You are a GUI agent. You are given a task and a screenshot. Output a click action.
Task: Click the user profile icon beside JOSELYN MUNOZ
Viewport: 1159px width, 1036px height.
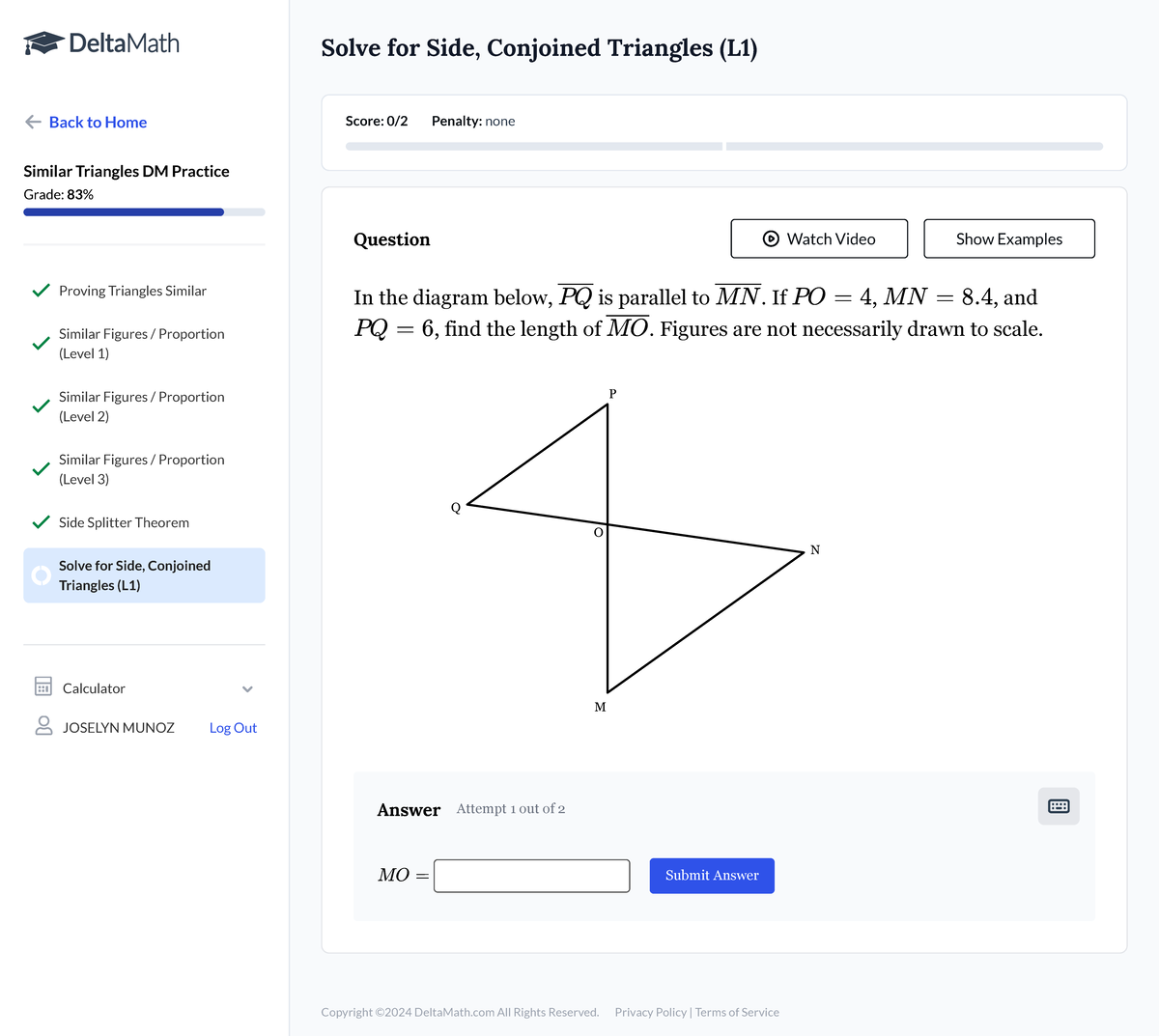42,726
